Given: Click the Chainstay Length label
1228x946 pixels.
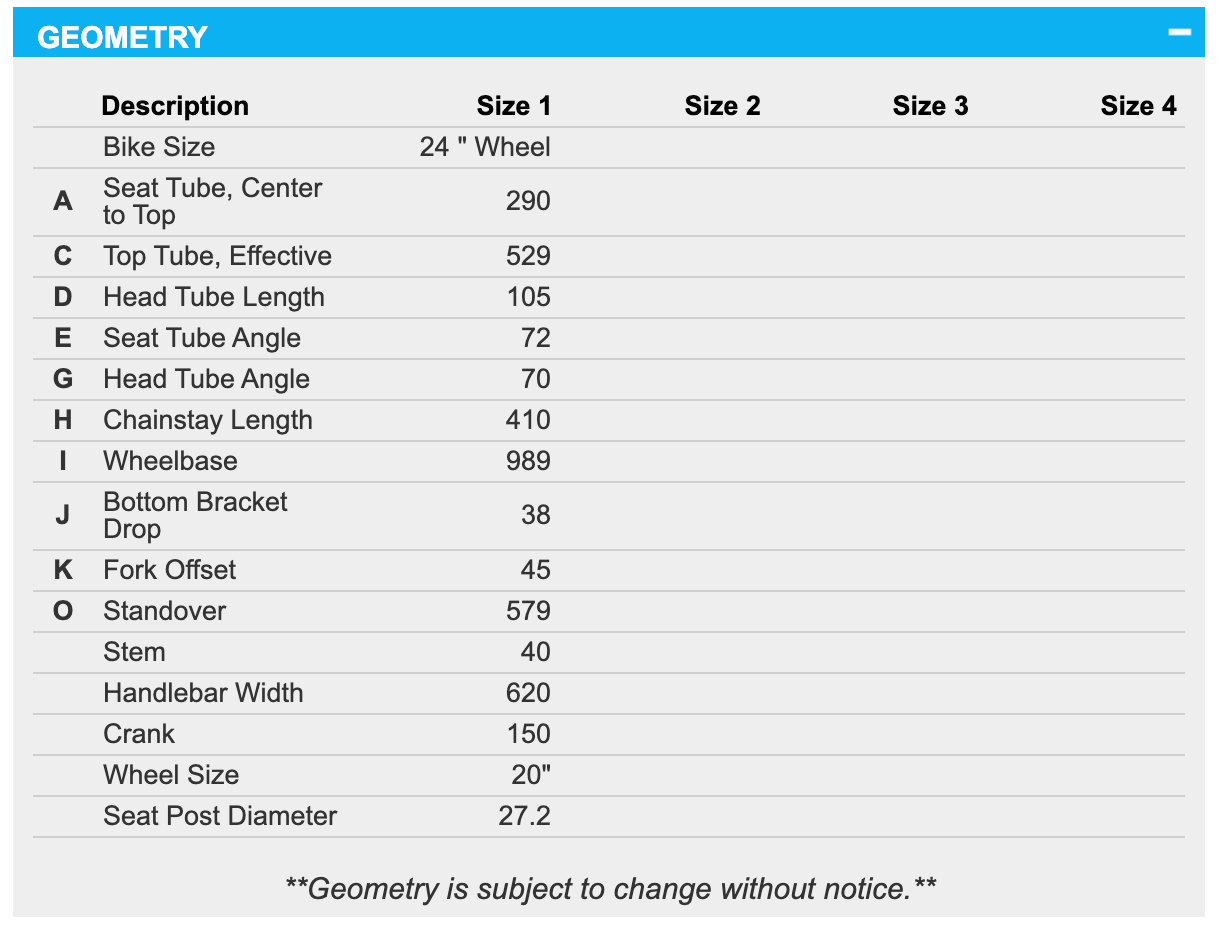Looking at the screenshot, I should [x=208, y=420].
